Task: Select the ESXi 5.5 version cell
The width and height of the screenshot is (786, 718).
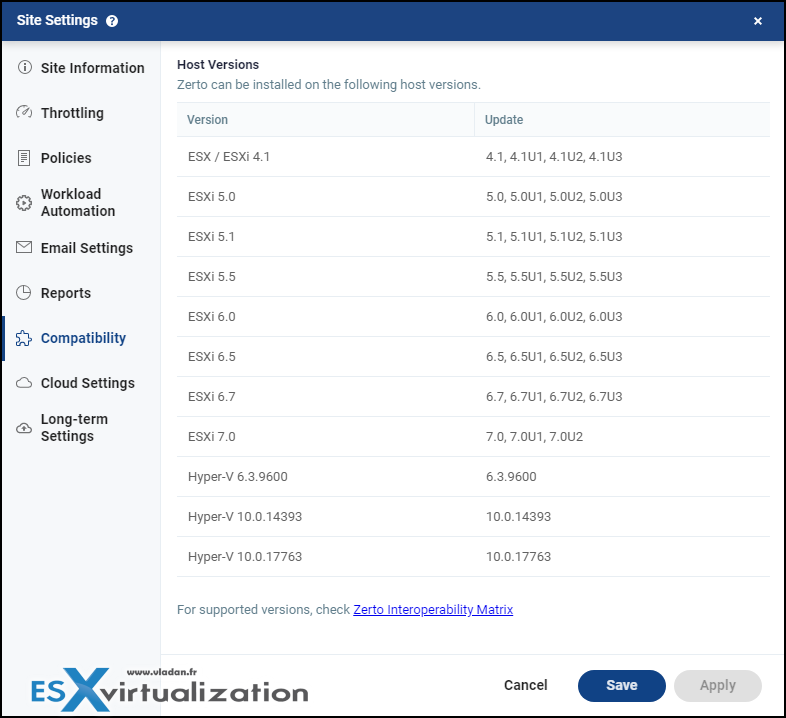Action: click(x=326, y=277)
